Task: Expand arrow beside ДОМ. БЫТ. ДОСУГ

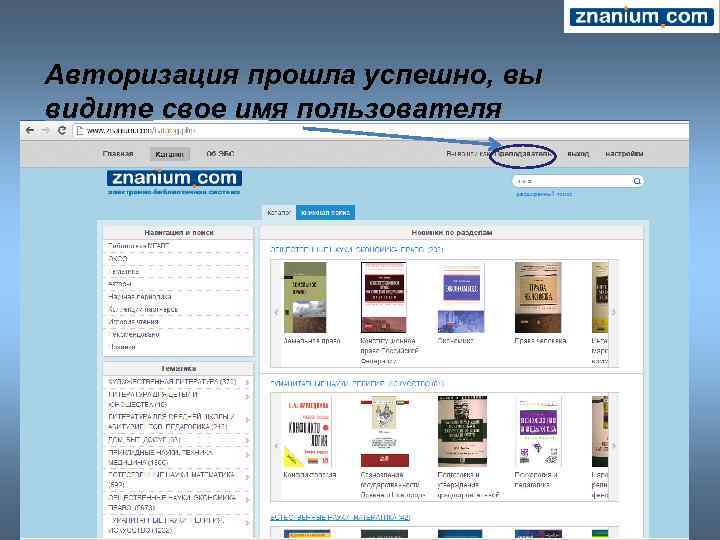Action: tap(248, 440)
